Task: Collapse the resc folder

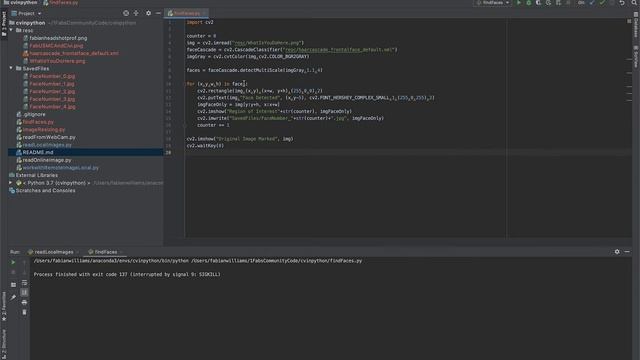Action: [x=11, y=30]
